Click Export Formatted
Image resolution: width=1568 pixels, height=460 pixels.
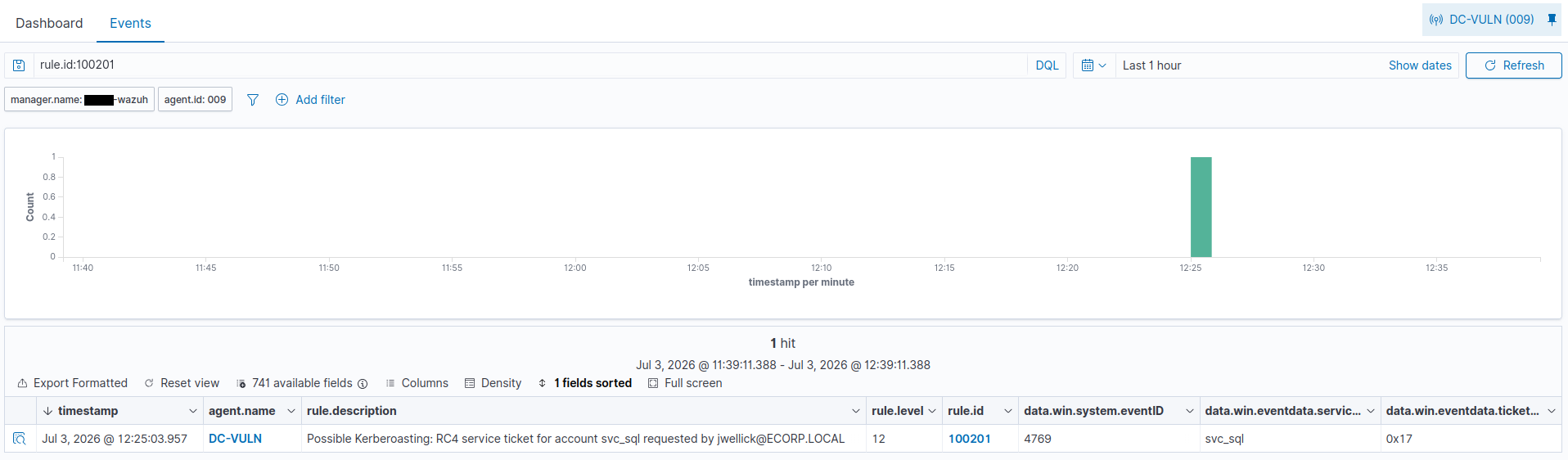pyautogui.click(x=72, y=383)
